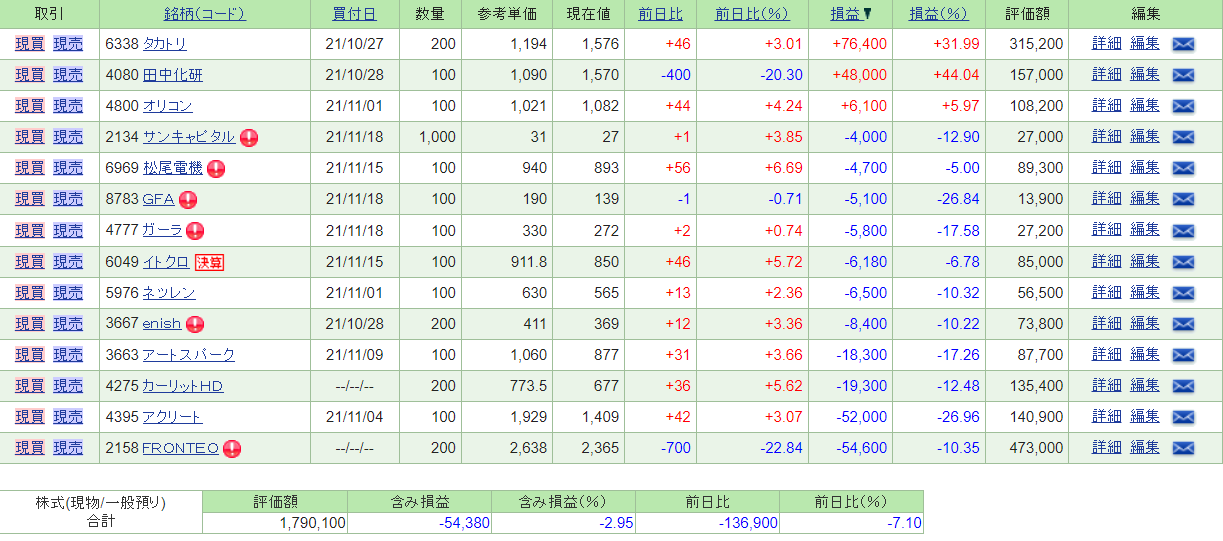1223x541 pixels.
Task: Sort by 買付日 column header
Action: [355, 14]
